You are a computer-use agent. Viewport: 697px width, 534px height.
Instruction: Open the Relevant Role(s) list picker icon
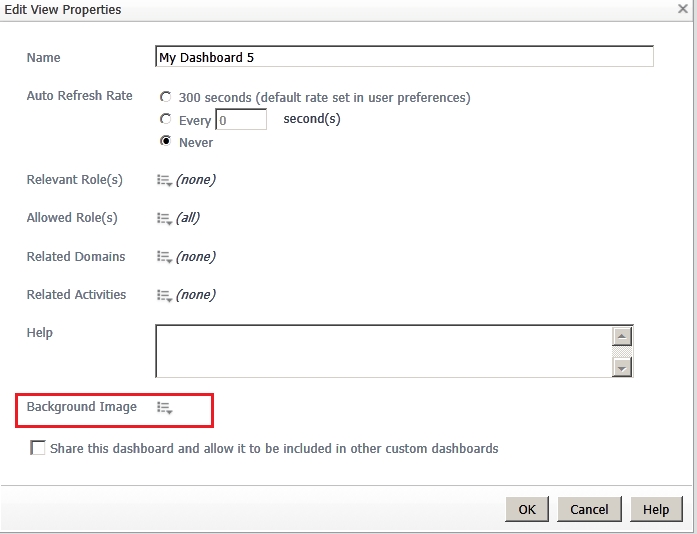click(x=164, y=181)
